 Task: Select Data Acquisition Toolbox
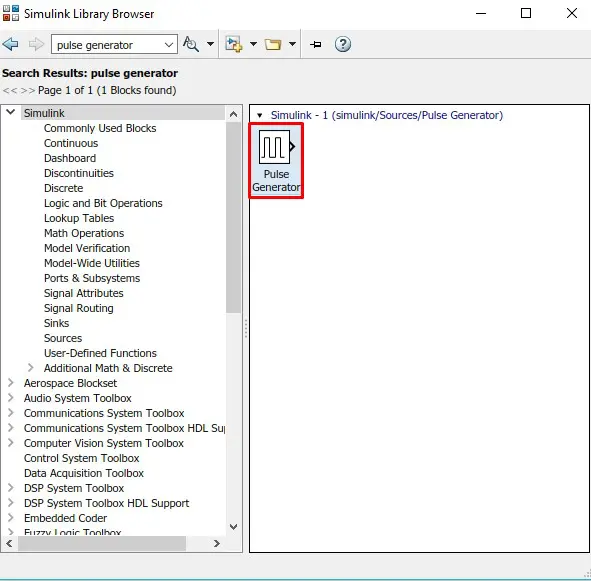coord(84,473)
